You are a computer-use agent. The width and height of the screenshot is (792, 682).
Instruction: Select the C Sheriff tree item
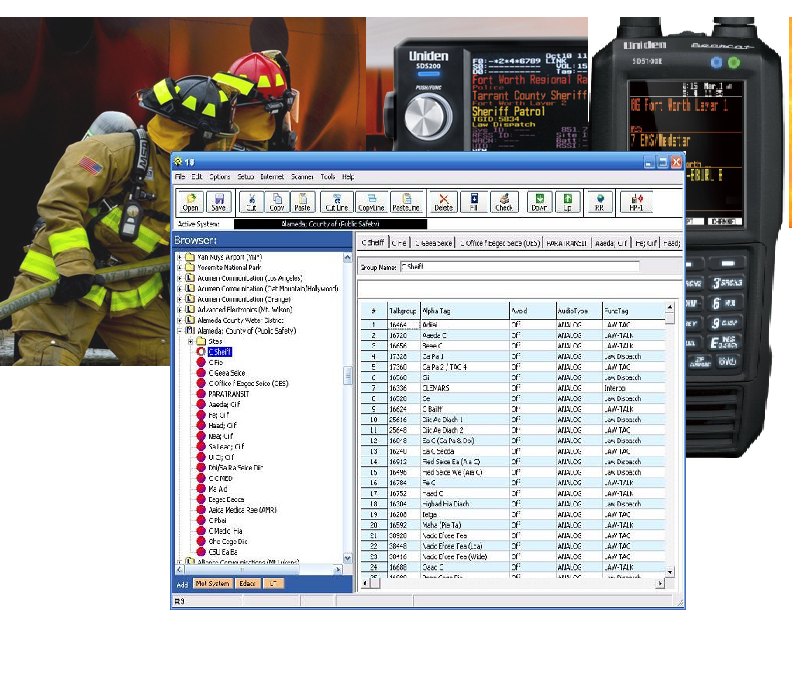click(x=220, y=352)
